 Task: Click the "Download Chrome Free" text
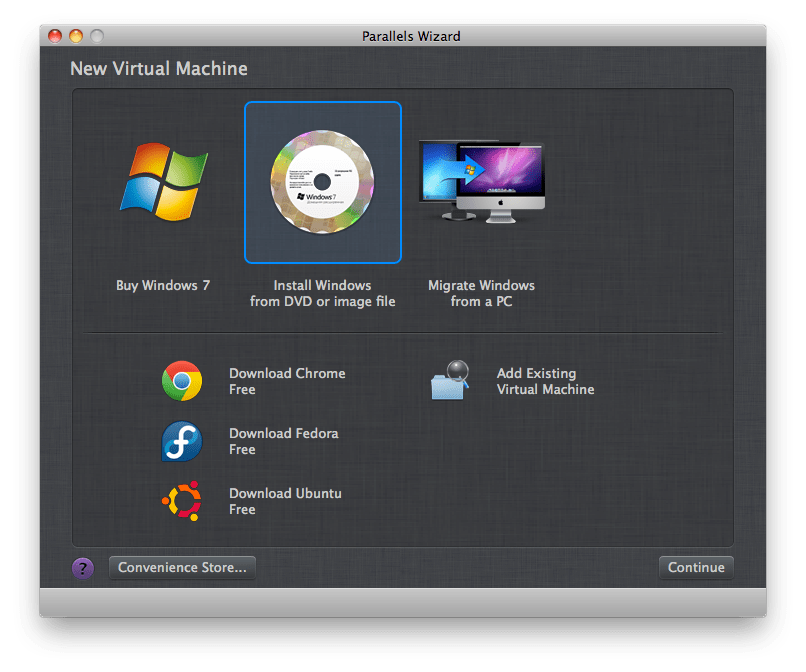pos(287,381)
